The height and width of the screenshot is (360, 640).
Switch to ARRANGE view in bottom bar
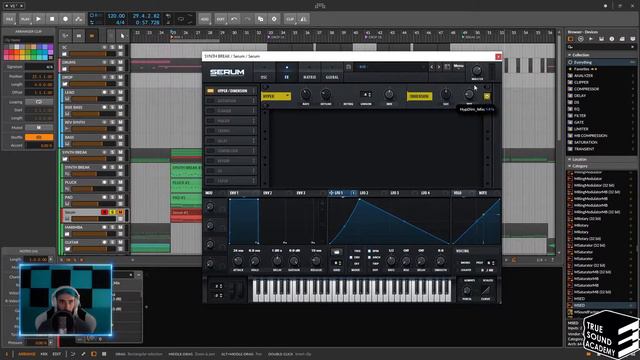pyautogui.click(x=27, y=354)
